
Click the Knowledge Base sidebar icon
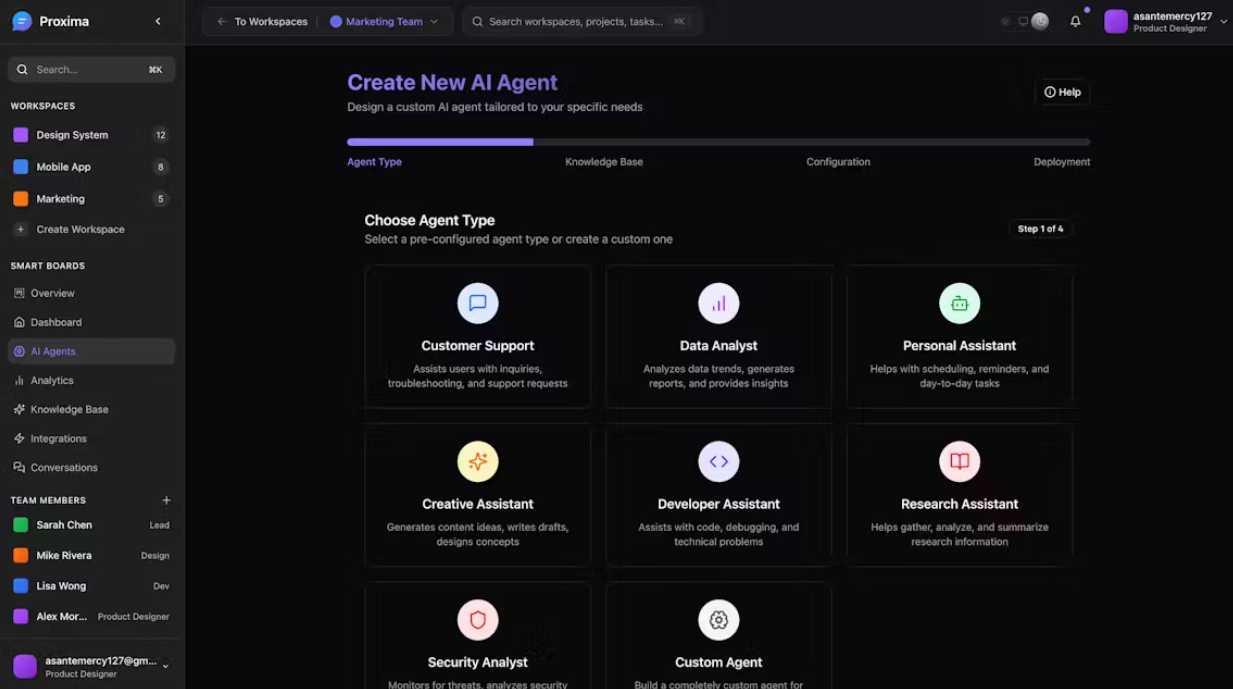click(x=19, y=409)
